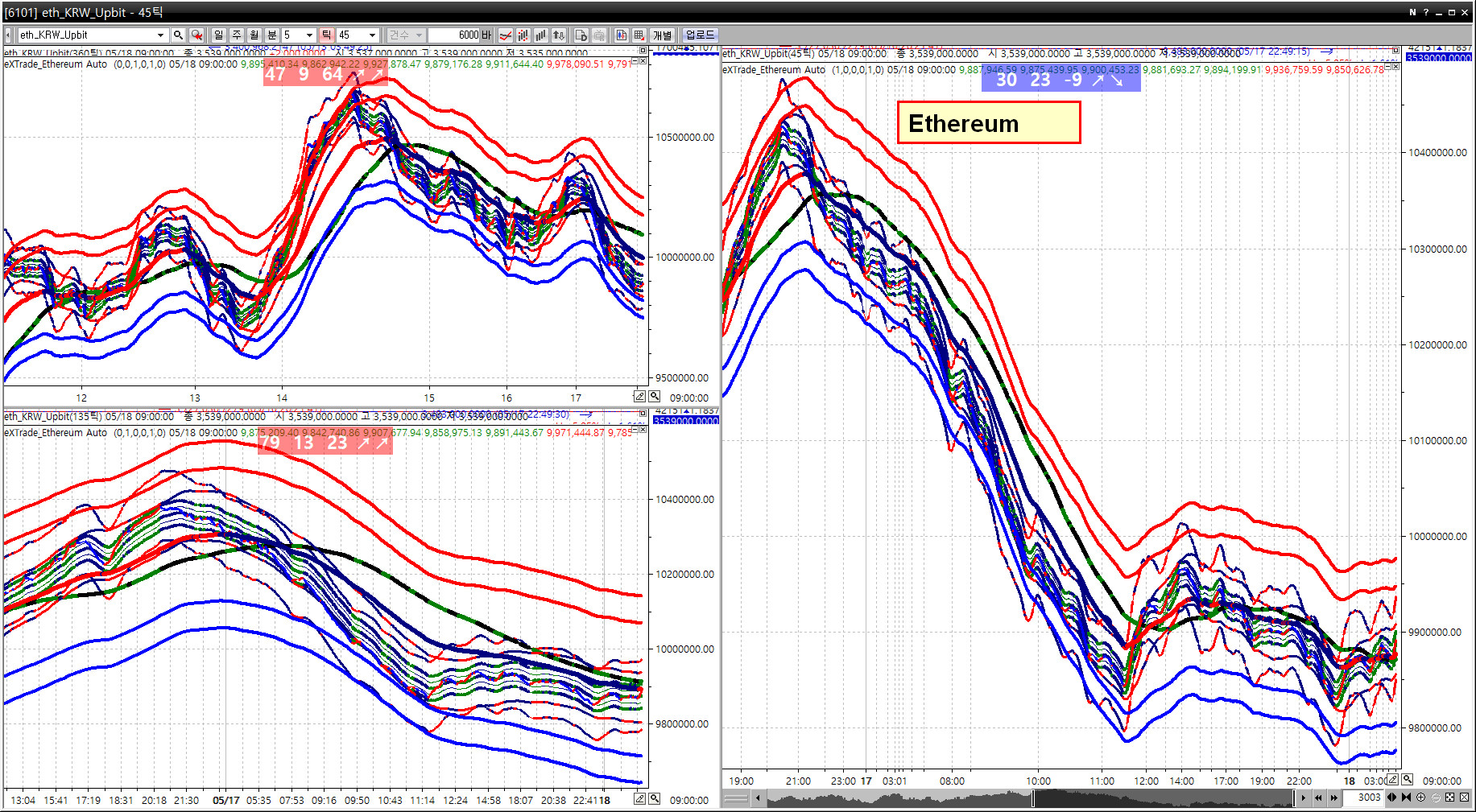This screenshot has height=812, width=1476.
Task: Click the greyed zoom out minus circle icon
Action: [1436, 798]
